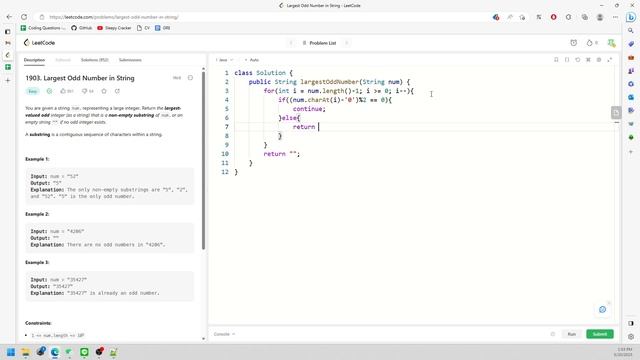Open the sticky note panel at the editor's right edge
This screenshot has width=640, height=360.
tap(616, 112)
